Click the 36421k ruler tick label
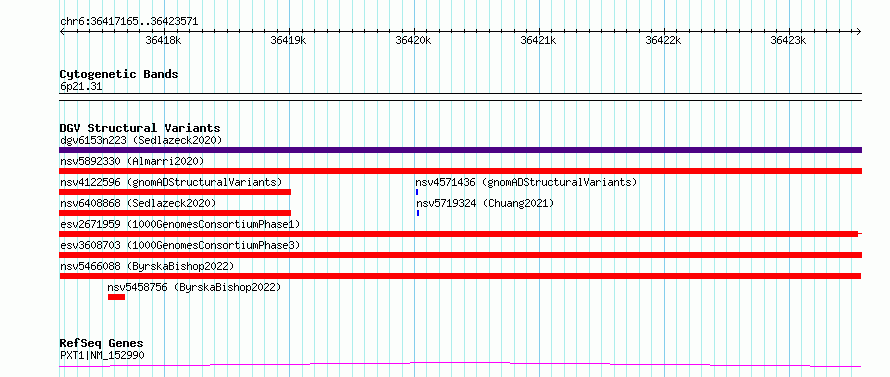This screenshot has width=890, height=377. 539,40
